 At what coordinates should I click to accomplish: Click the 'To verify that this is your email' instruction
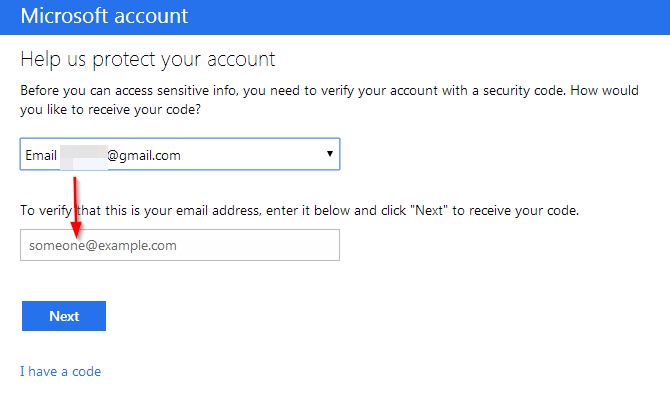click(300, 211)
